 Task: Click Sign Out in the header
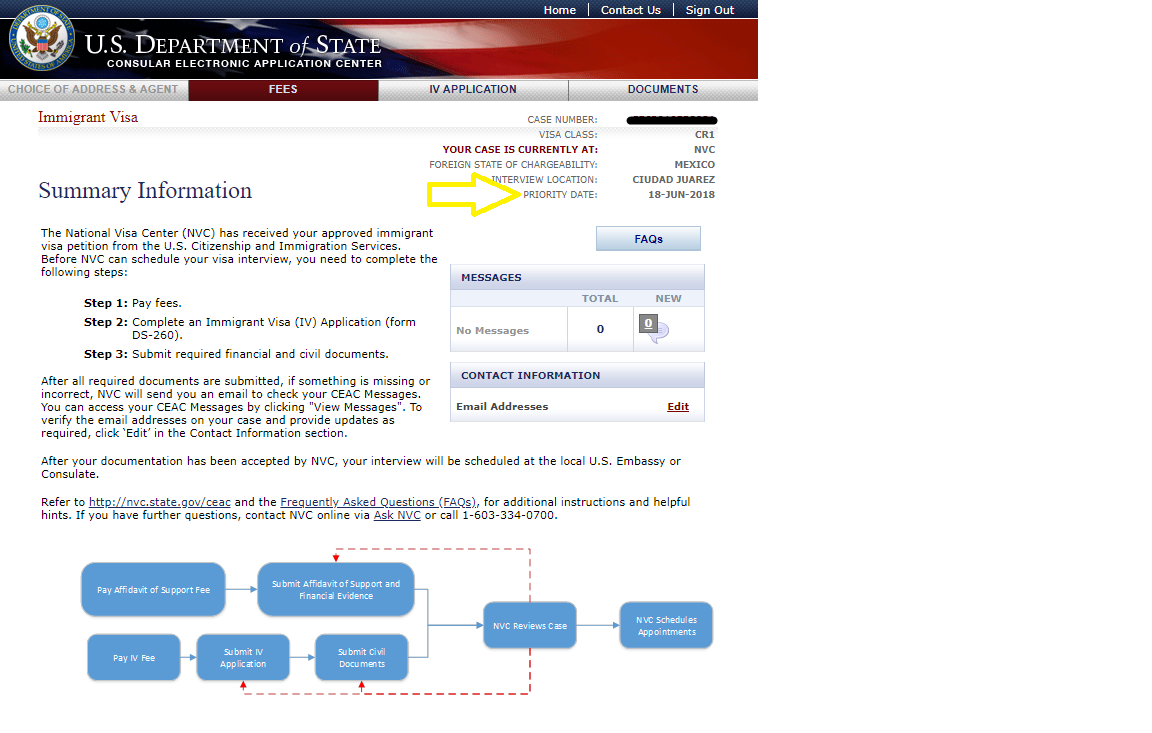pos(710,10)
